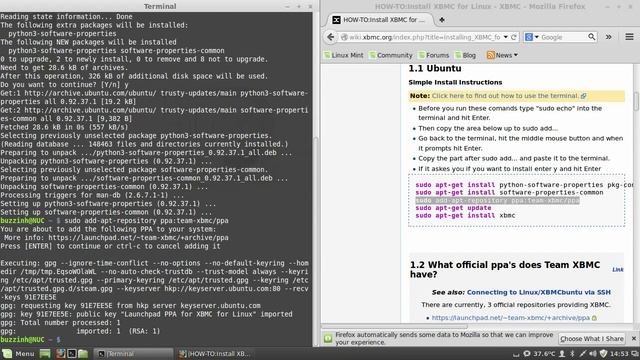Open the Linux Mint bookmark
The width and height of the screenshot is (640, 360).
344,55
